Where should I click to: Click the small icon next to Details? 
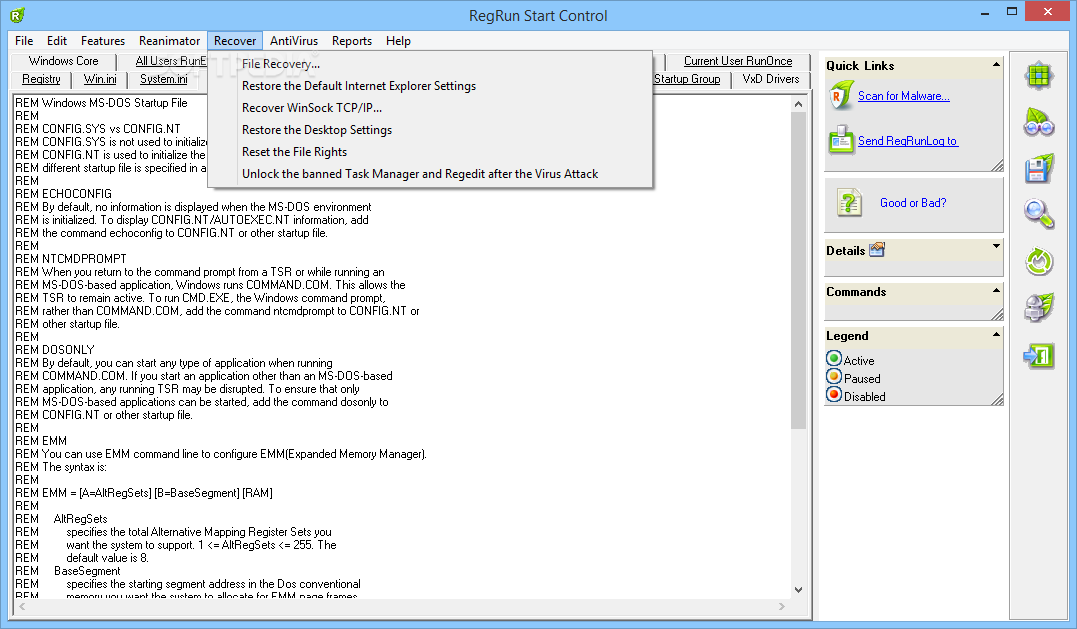(877, 250)
